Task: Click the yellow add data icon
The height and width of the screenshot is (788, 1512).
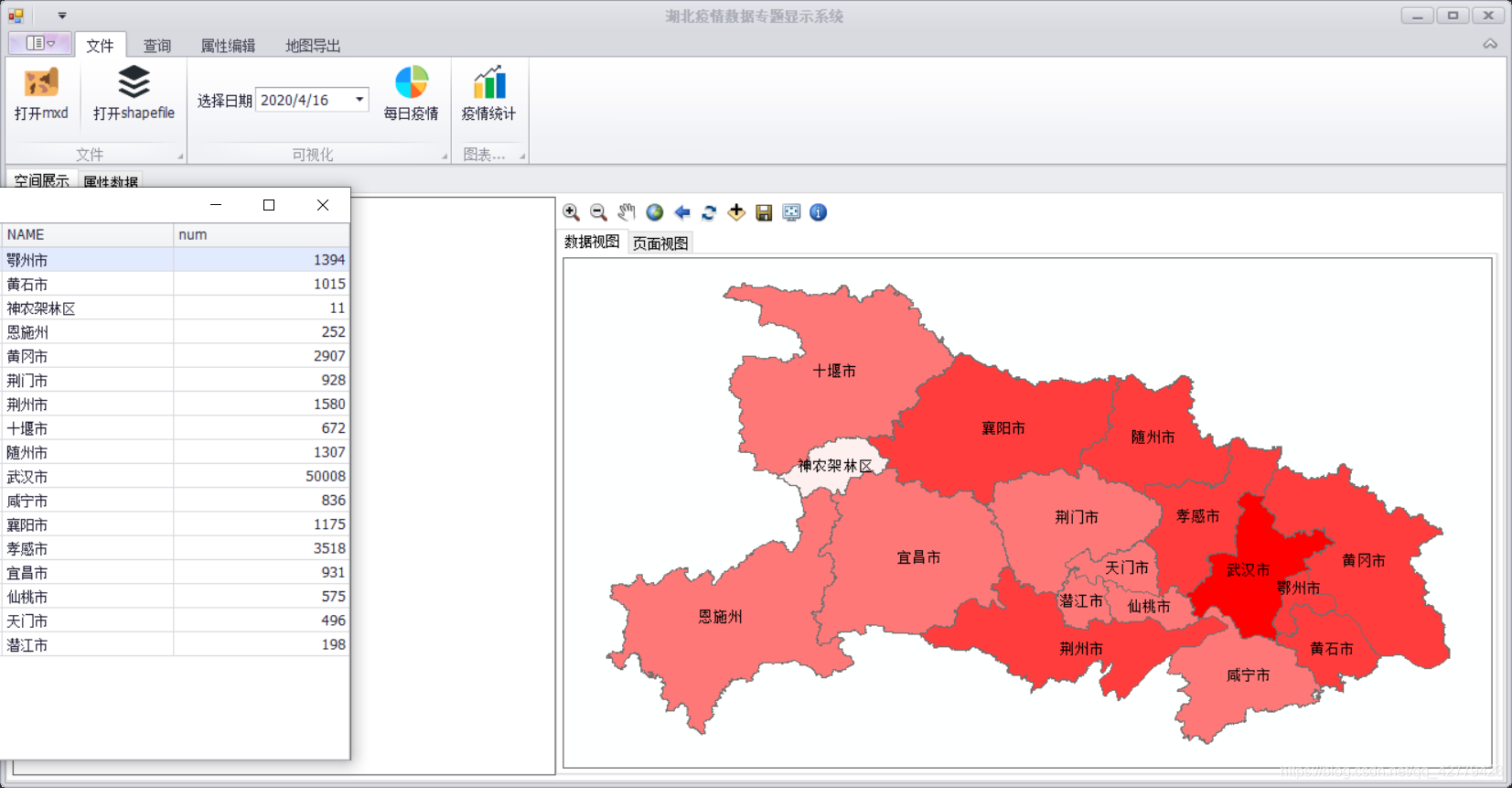Action: coord(736,212)
